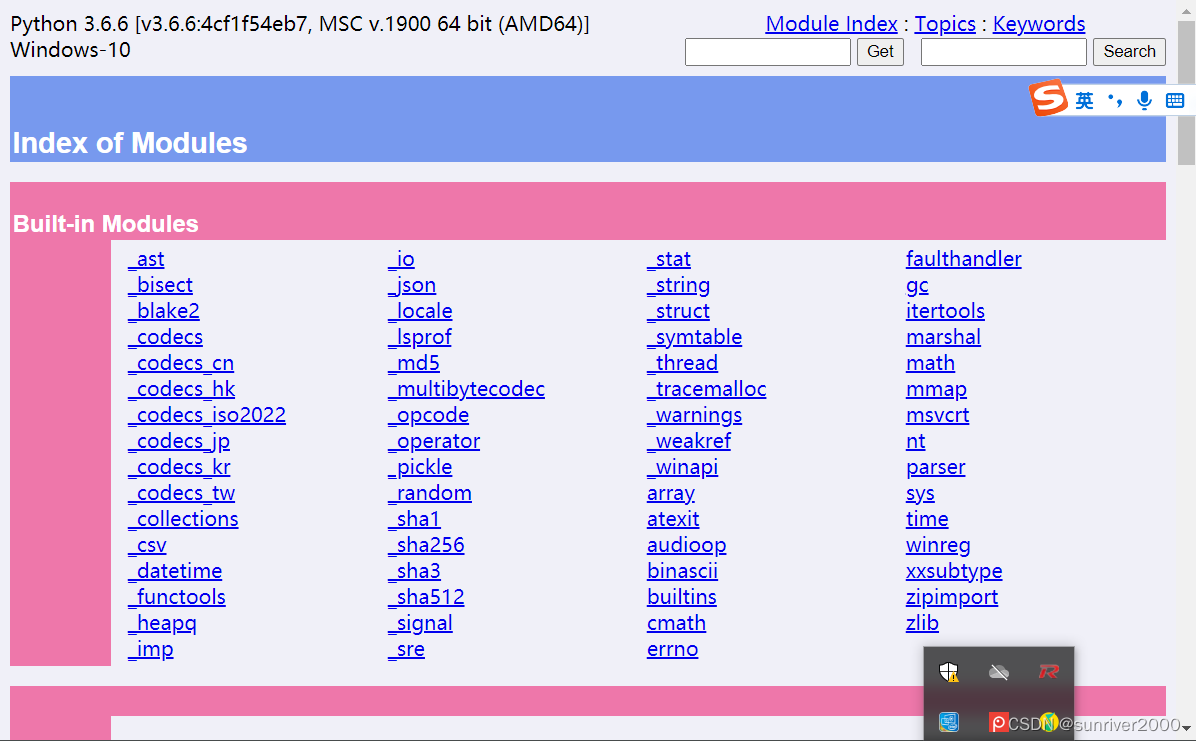Image resolution: width=1196 pixels, height=741 pixels.
Task: Open the _sre module link
Action: click(406, 649)
